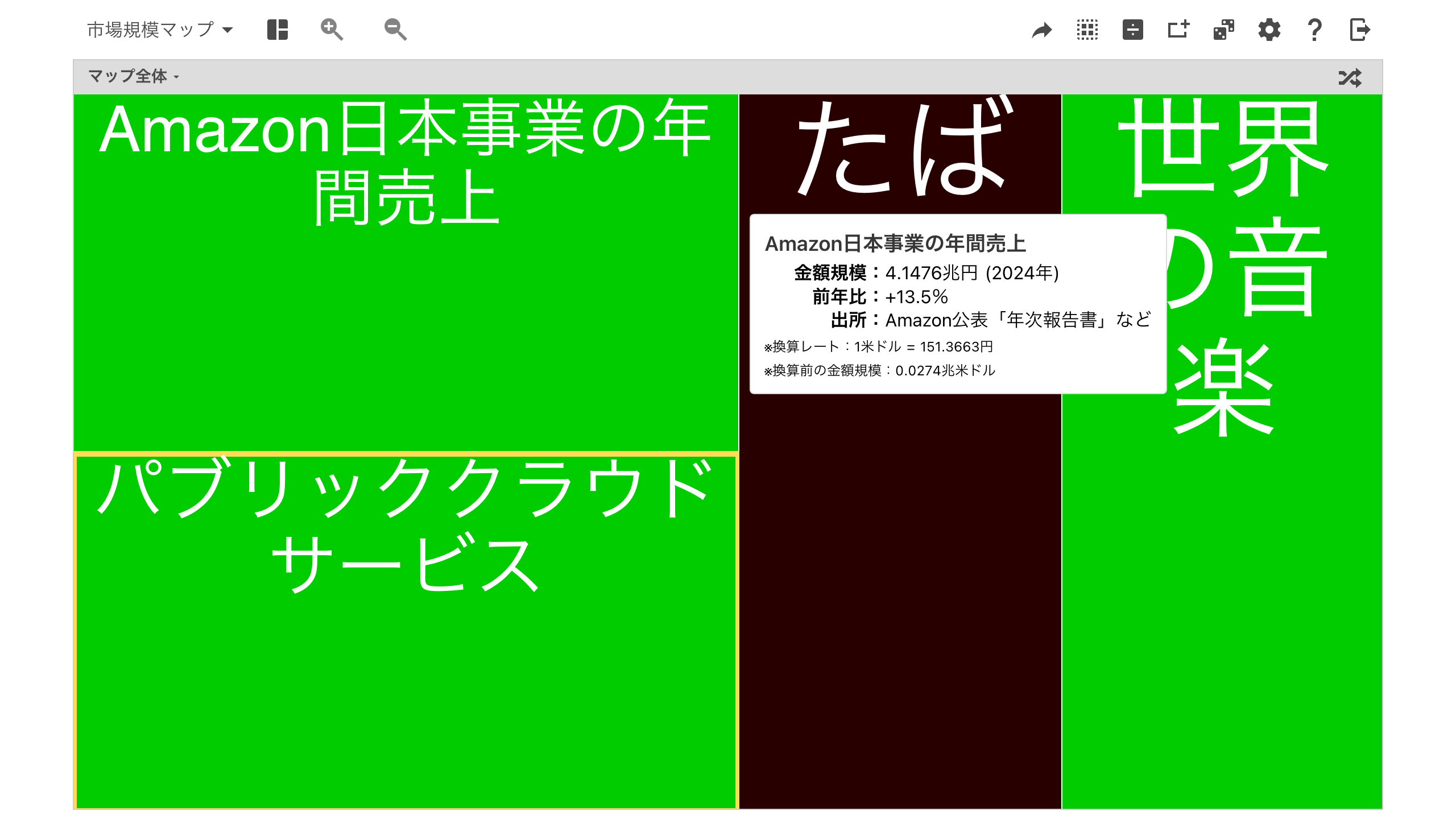
Task: Click the division calculator icon
Action: 1133,30
